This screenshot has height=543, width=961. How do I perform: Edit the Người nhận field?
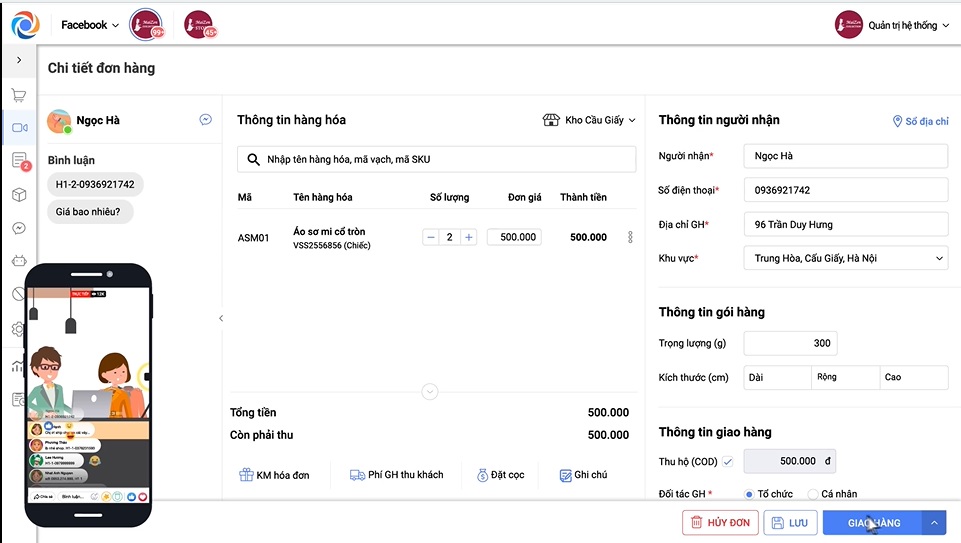tap(846, 156)
